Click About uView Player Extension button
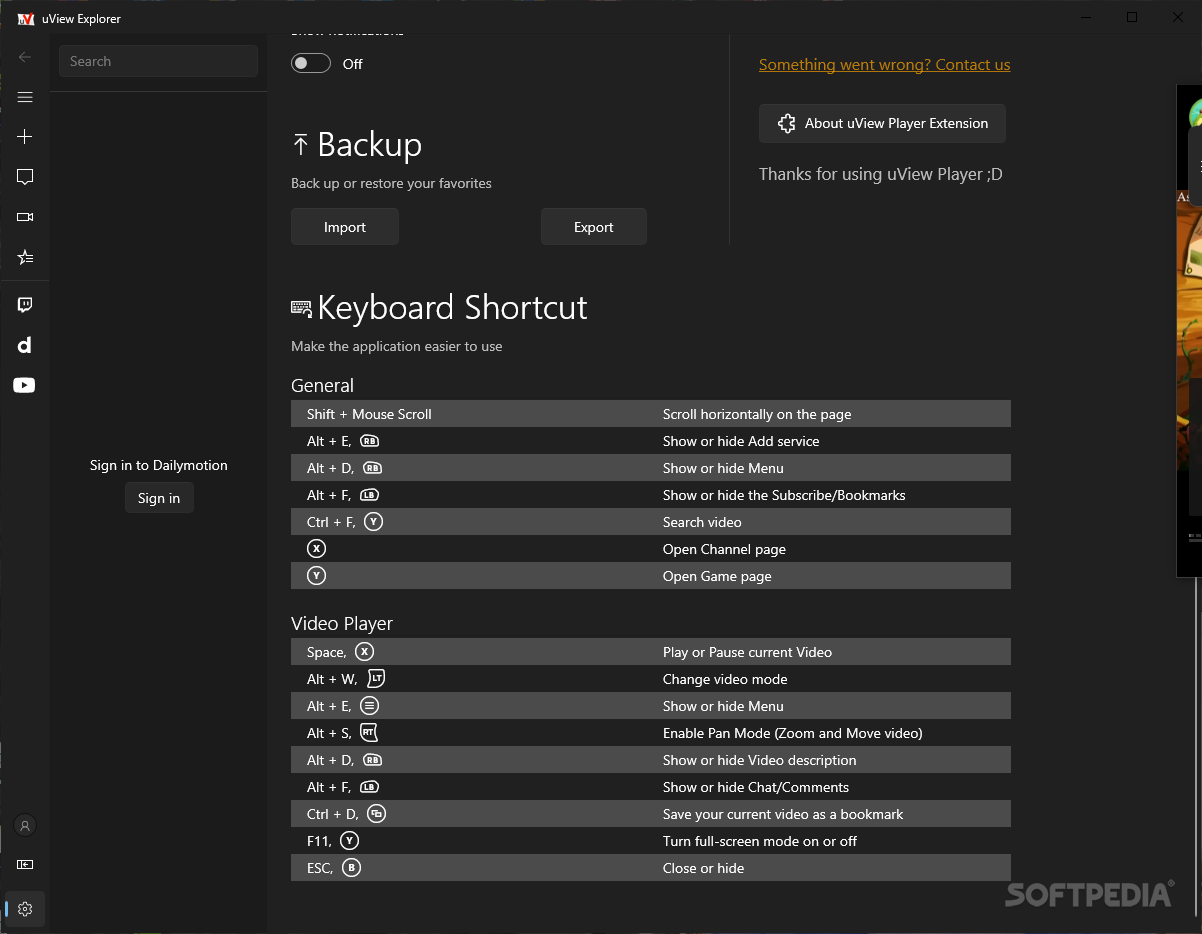 tap(882, 123)
